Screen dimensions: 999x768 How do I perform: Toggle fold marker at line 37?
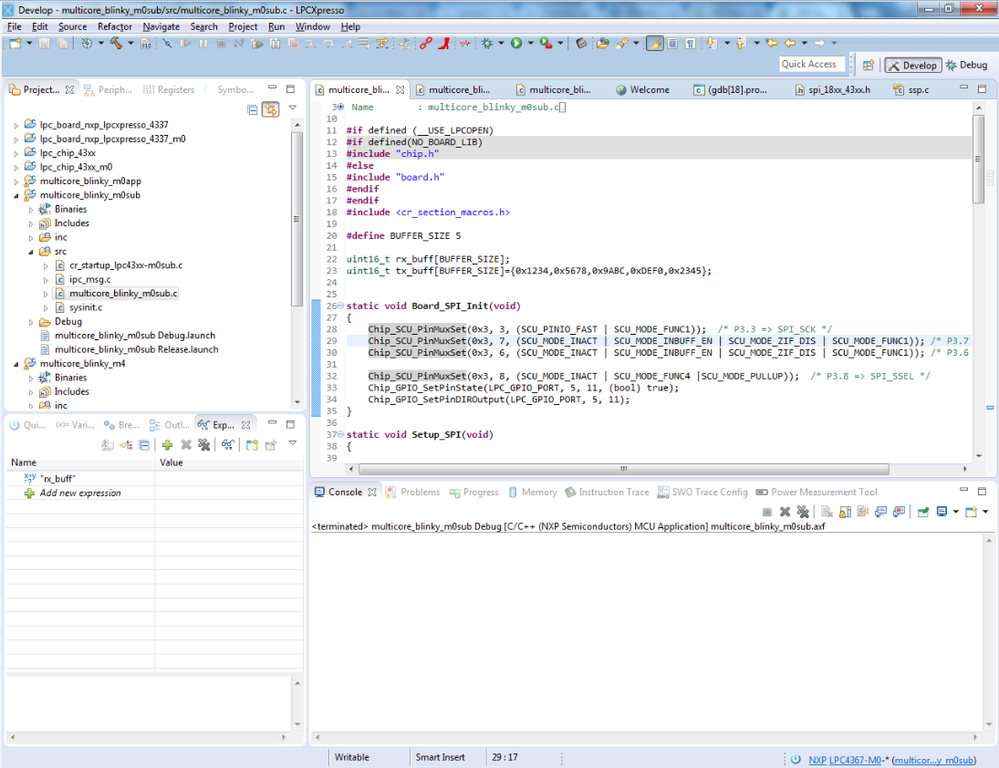click(340, 435)
